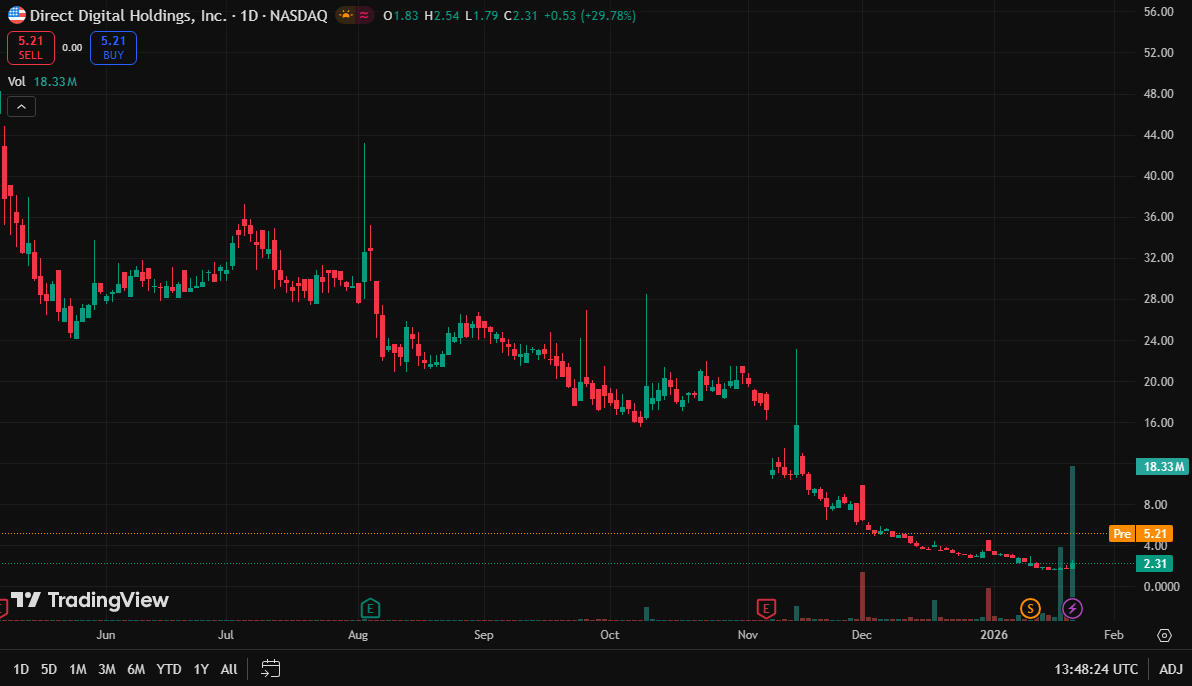Screen dimensions: 1192x686
Task: Click the Vol 18.33M indicator legend
Action: pos(43,81)
